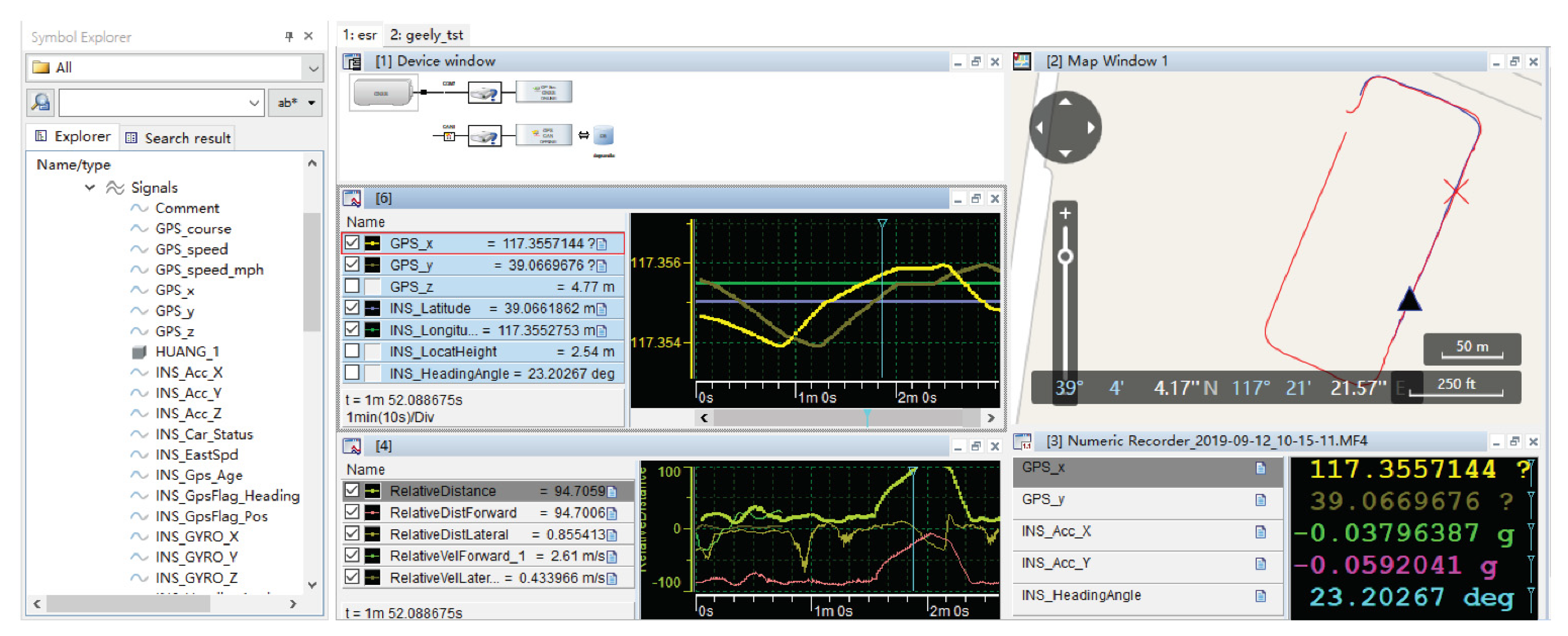Image resolution: width=1568 pixels, height=636 pixels.
Task: Click the Map Window 1 panel icon
Action: coord(1022,61)
